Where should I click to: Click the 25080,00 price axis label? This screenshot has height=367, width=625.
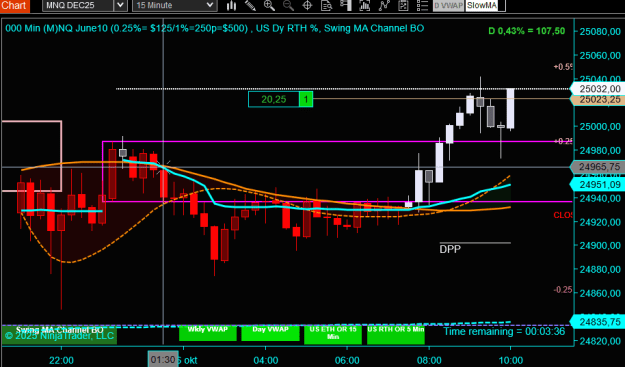click(600, 31)
